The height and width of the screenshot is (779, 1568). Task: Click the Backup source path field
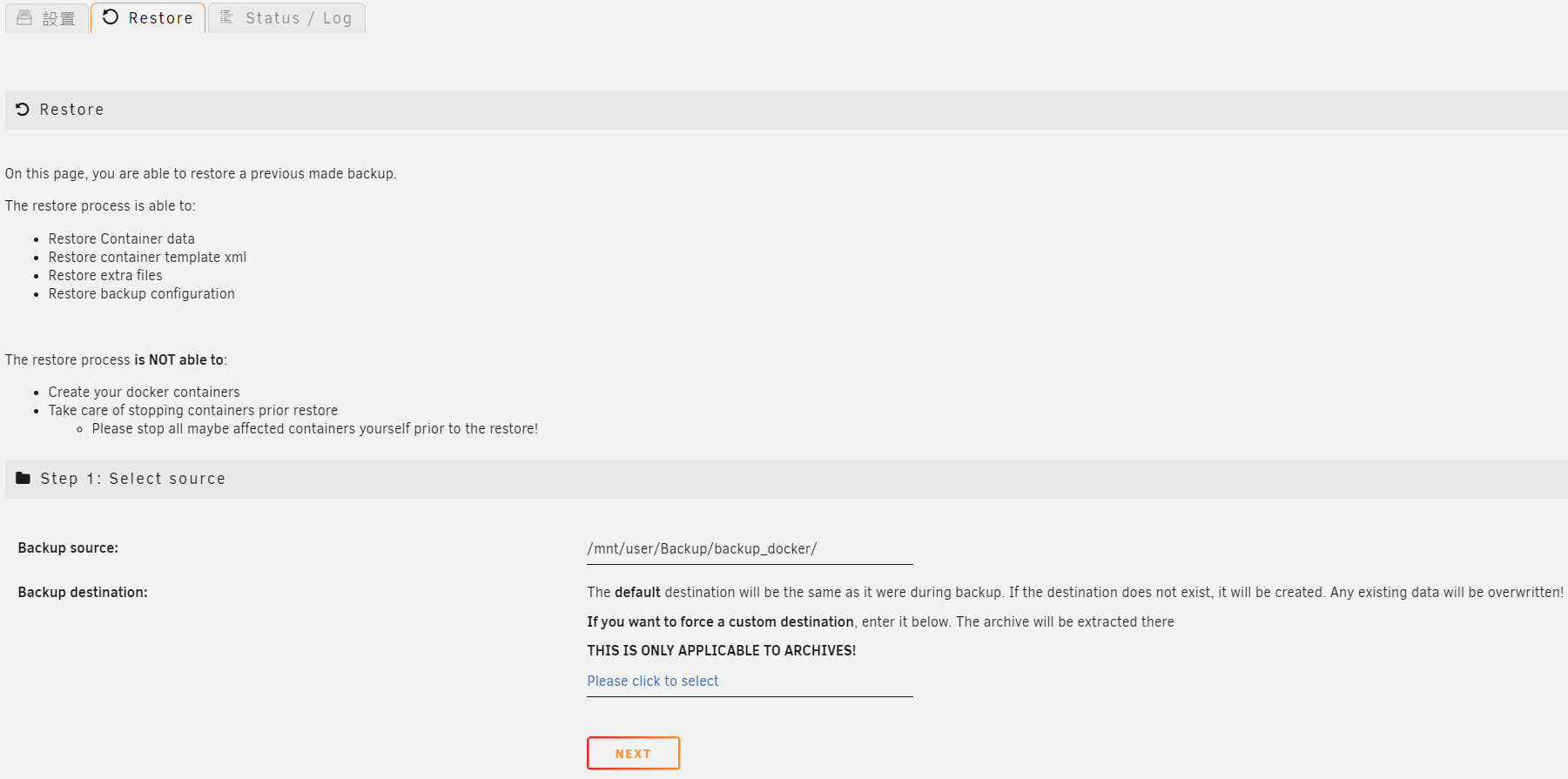click(750, 548)
